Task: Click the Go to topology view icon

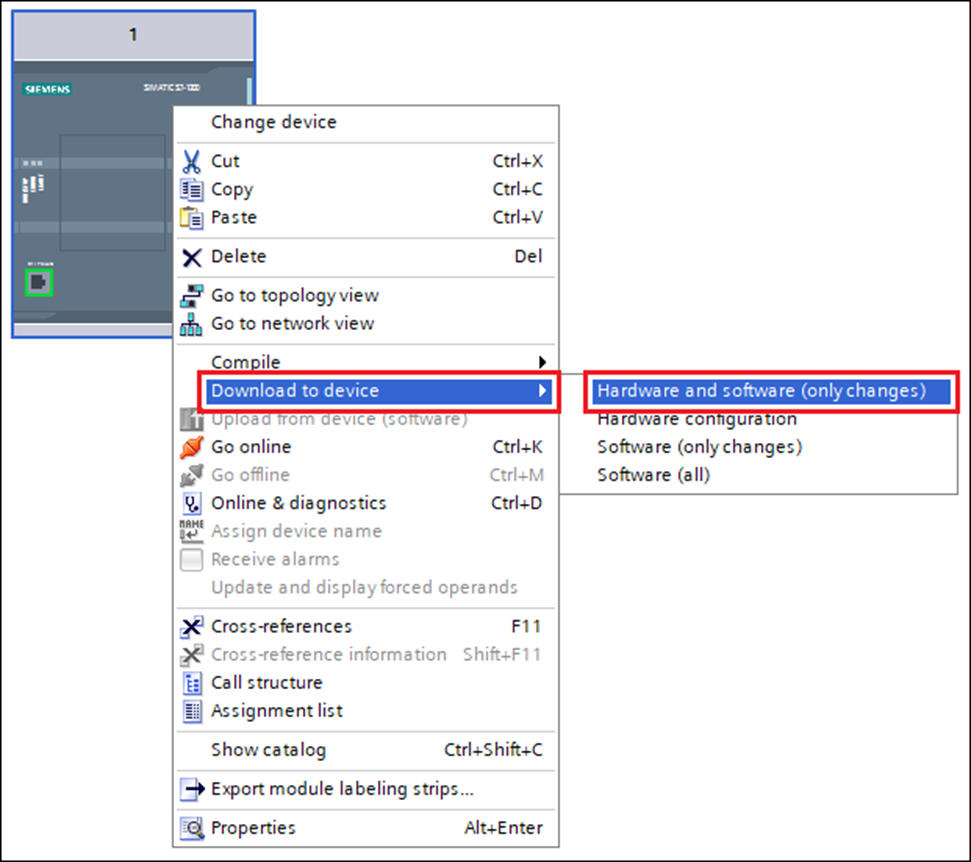Action: (191, 295)
